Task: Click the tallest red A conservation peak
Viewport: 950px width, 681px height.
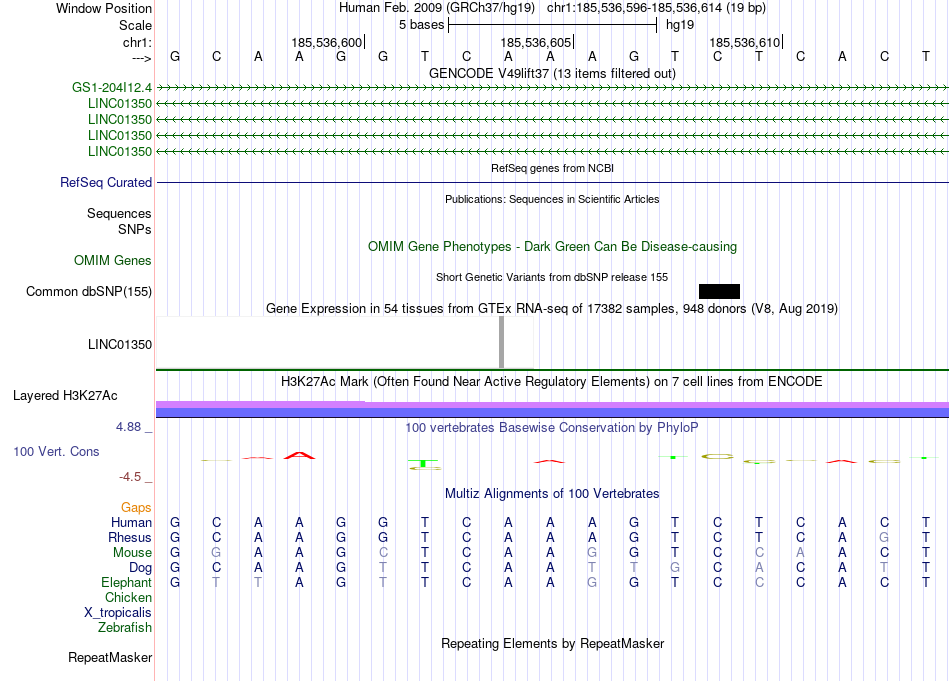Action: [299, 455]
